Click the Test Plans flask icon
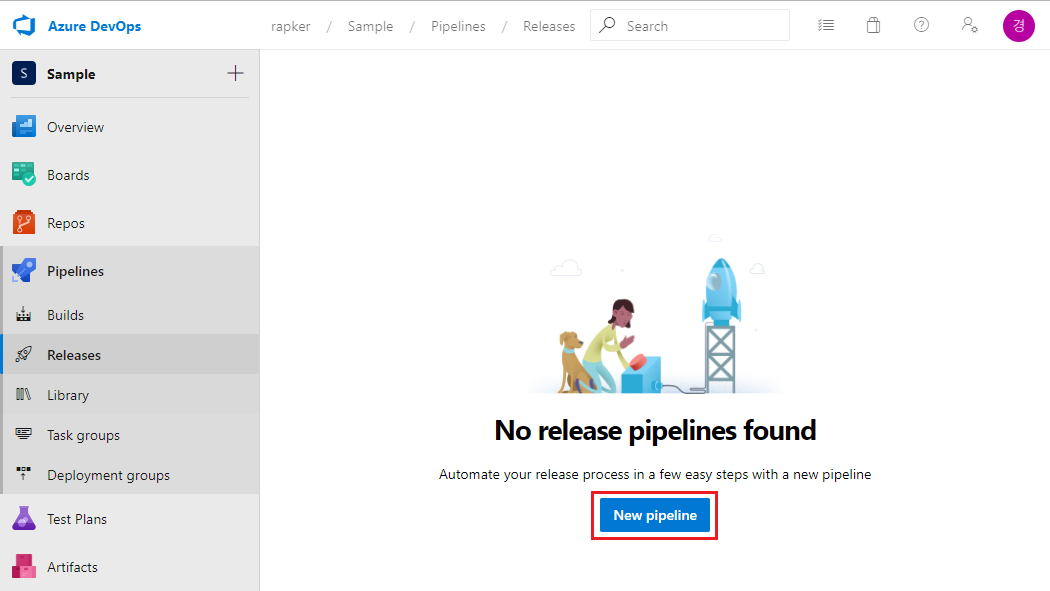 (24, 518)
